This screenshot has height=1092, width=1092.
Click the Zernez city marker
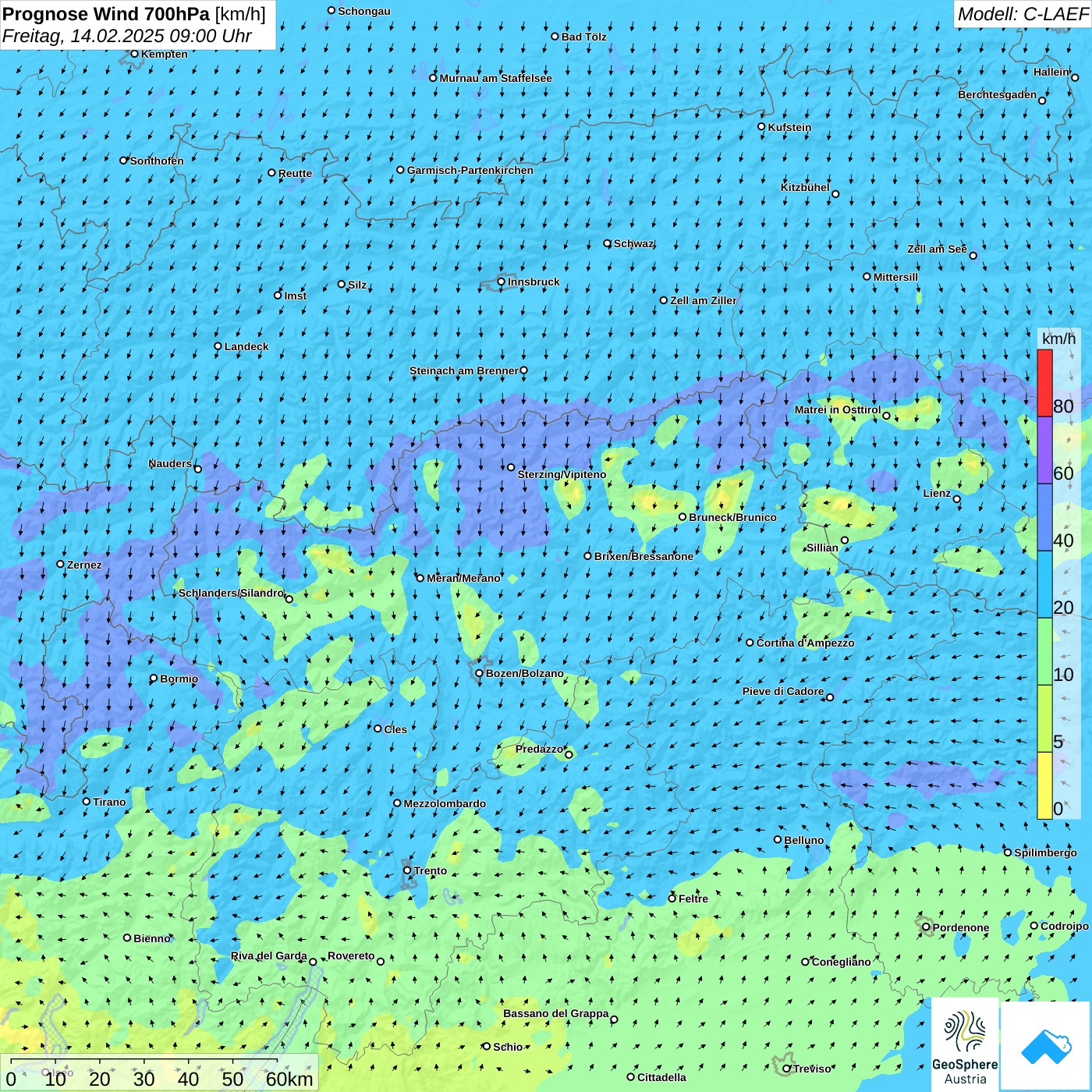click(x=60, y=564)
